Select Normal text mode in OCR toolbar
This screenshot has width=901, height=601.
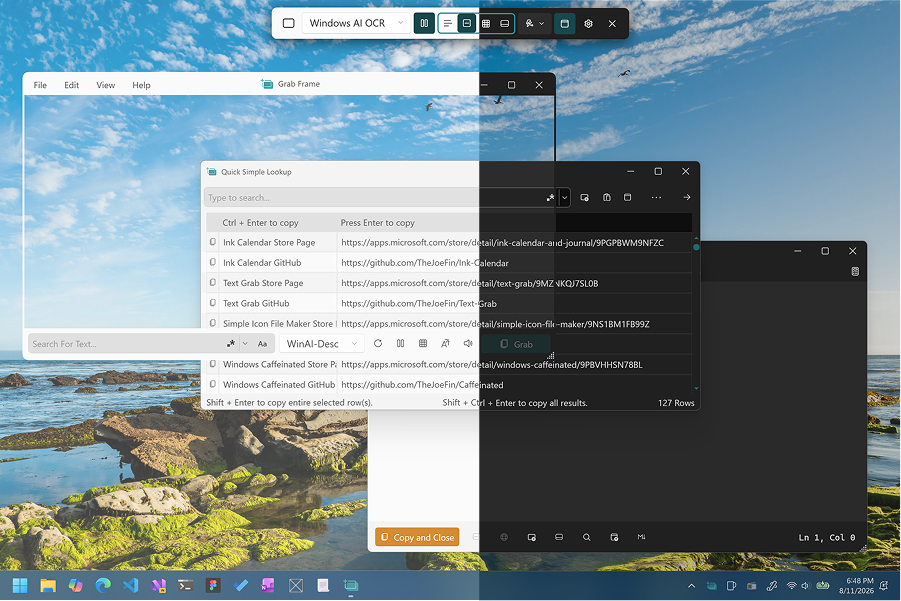click(x=448, y=24)
